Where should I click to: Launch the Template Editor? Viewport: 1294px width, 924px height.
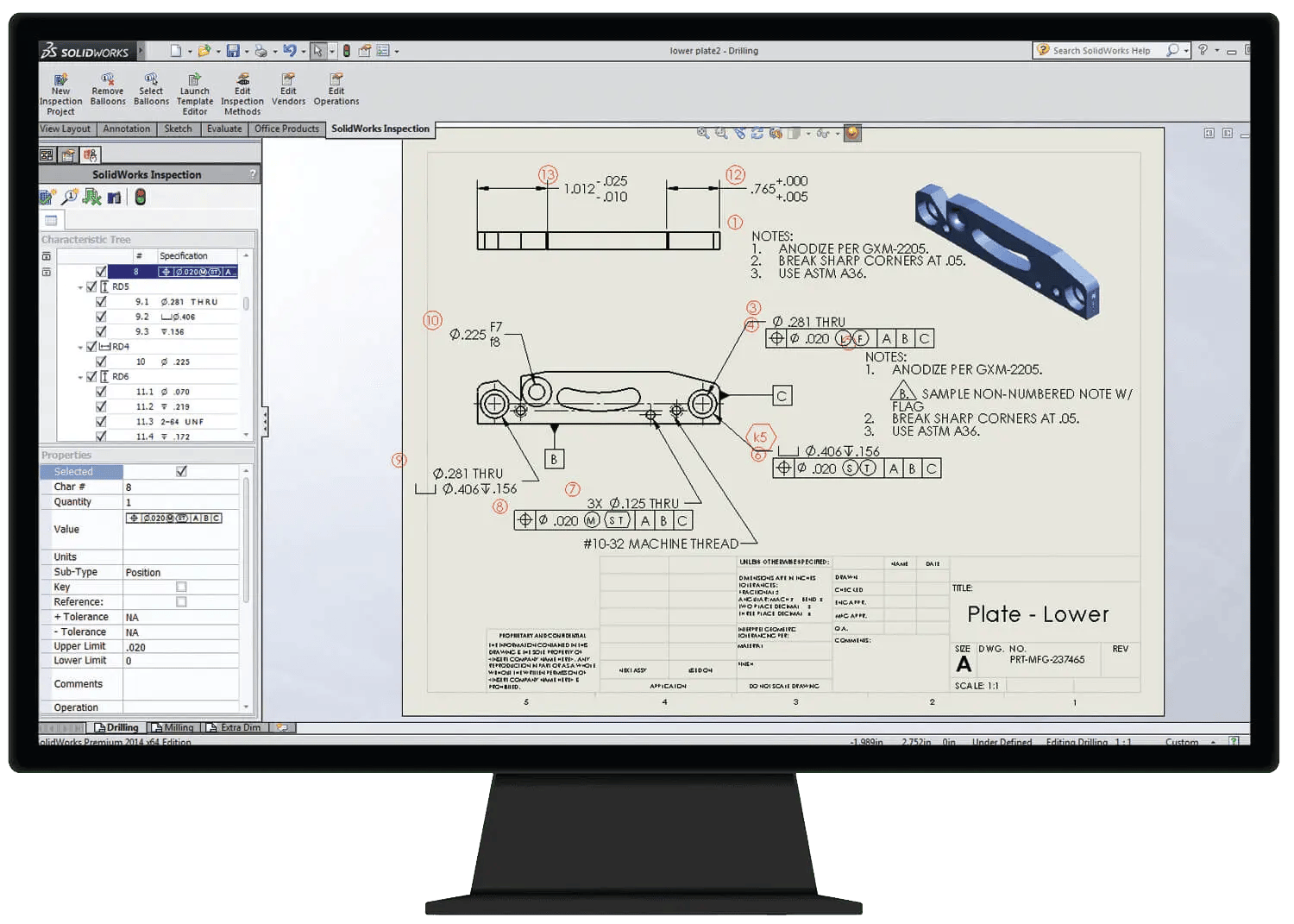tap(195, 95)
